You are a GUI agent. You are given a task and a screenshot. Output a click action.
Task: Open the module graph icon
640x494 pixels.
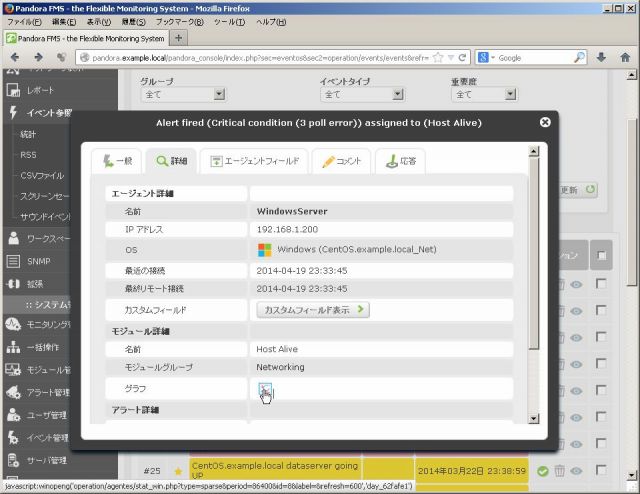point(265,389)
